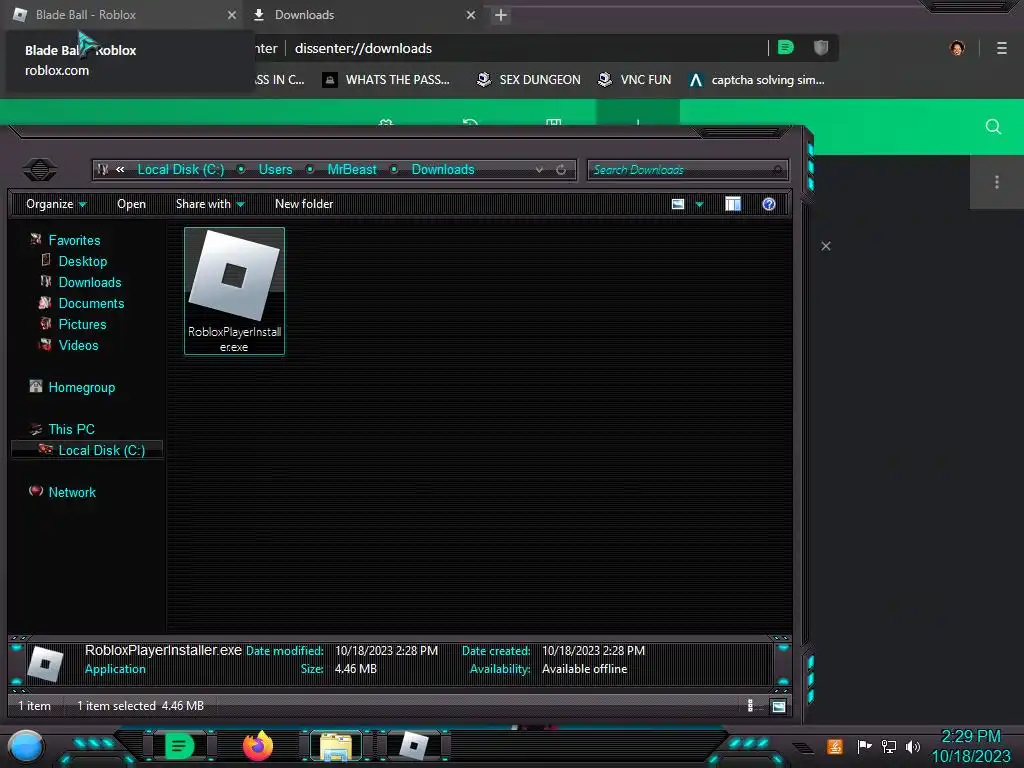Select Favorites in navigation pane
Screen dimensions: 1024x768
click(74, 240)
